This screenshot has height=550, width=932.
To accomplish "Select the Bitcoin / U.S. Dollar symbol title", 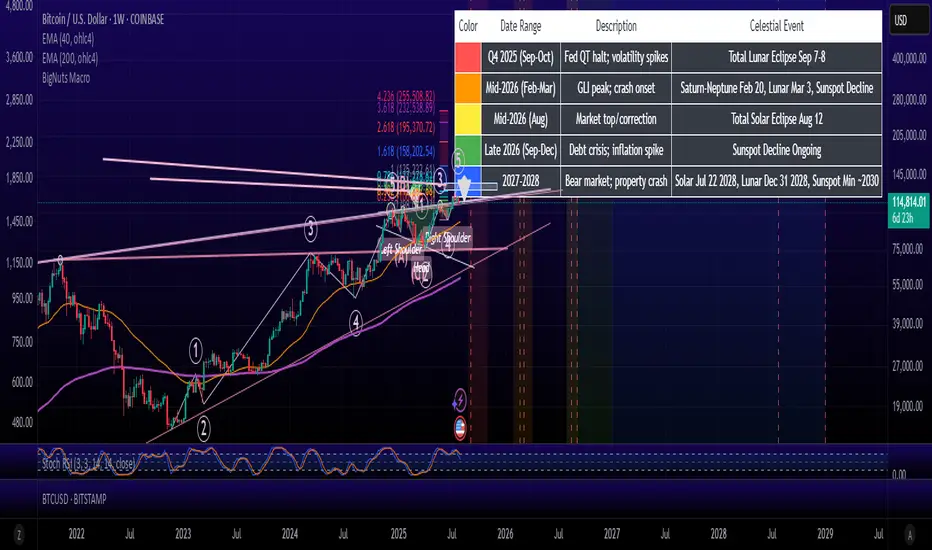I will (x=103, y=20).
